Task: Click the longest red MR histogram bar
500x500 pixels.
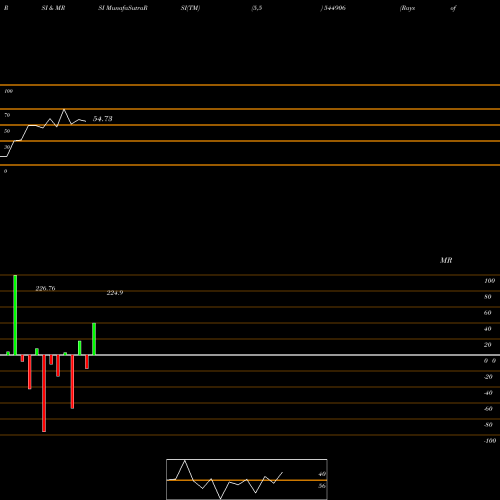Action: click(44, 393)
